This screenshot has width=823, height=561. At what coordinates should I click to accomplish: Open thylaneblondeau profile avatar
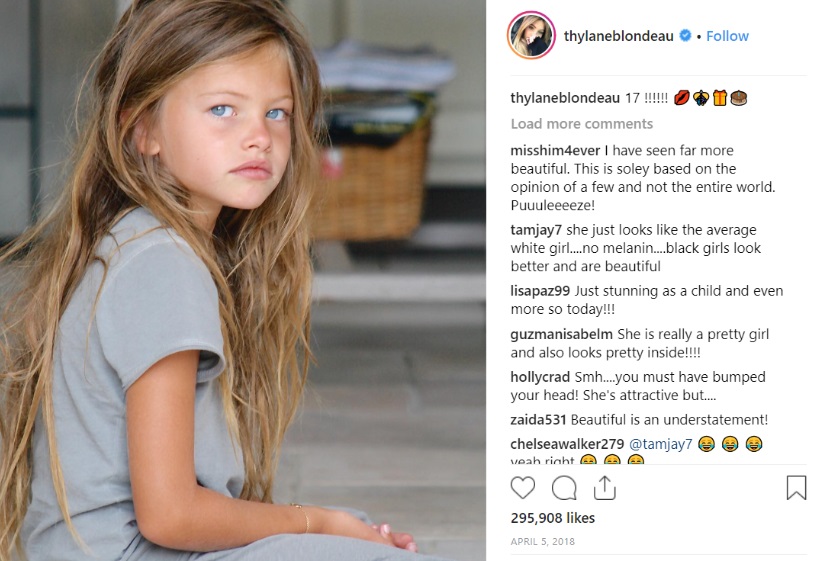(532, 35)
